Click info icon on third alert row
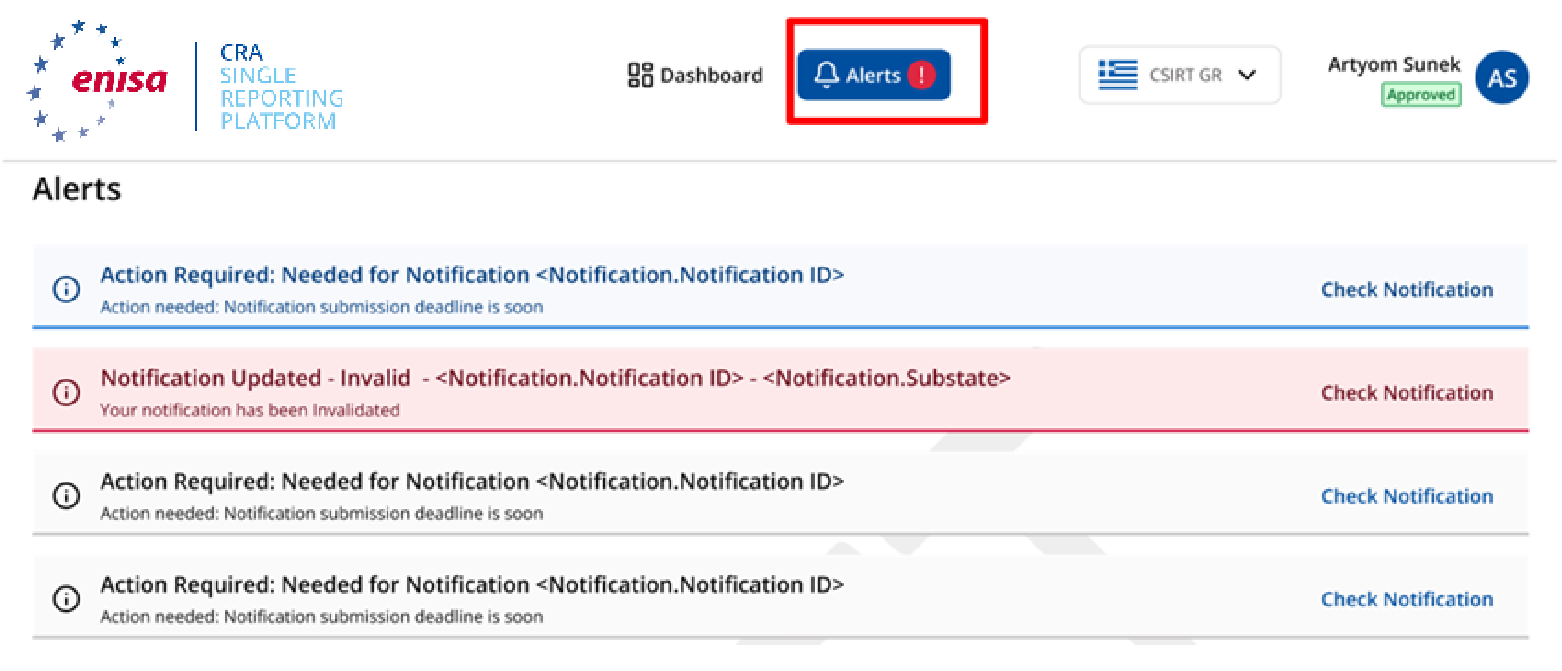Screen dimensions: 1562x671 click(x=66, y=496)
